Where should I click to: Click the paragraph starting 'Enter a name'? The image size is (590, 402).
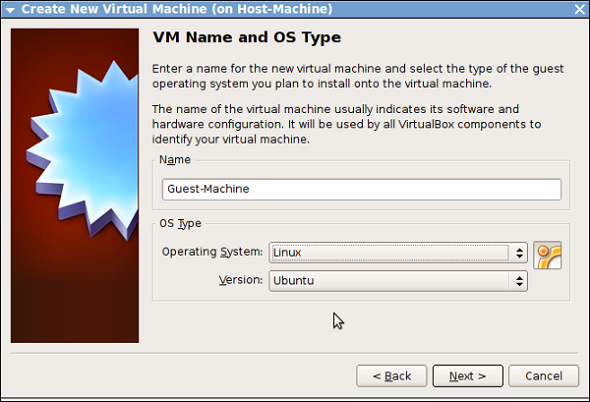coord(358,76)
